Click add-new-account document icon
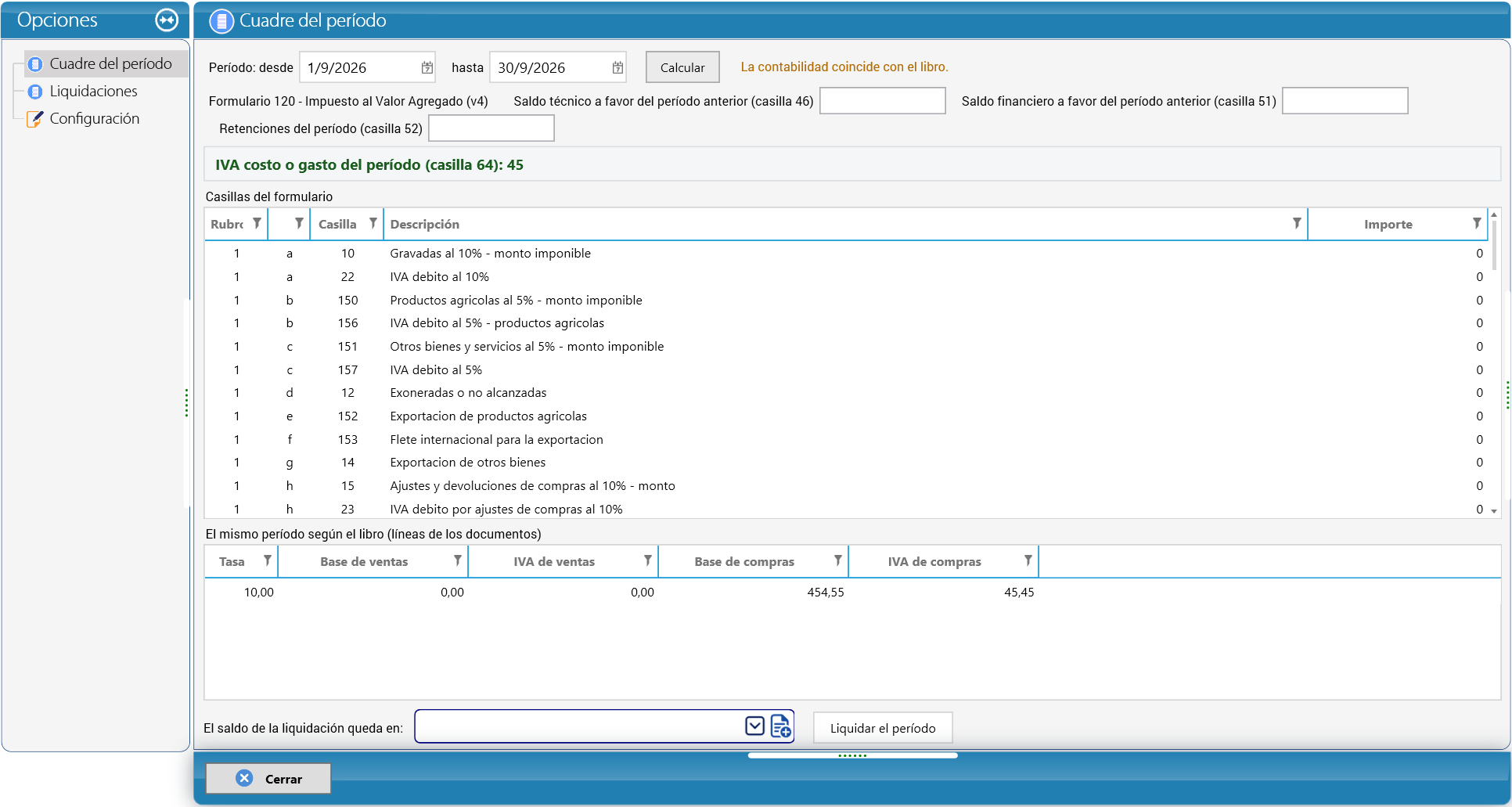The image size is (1512, 807). [x=781, y=726]
